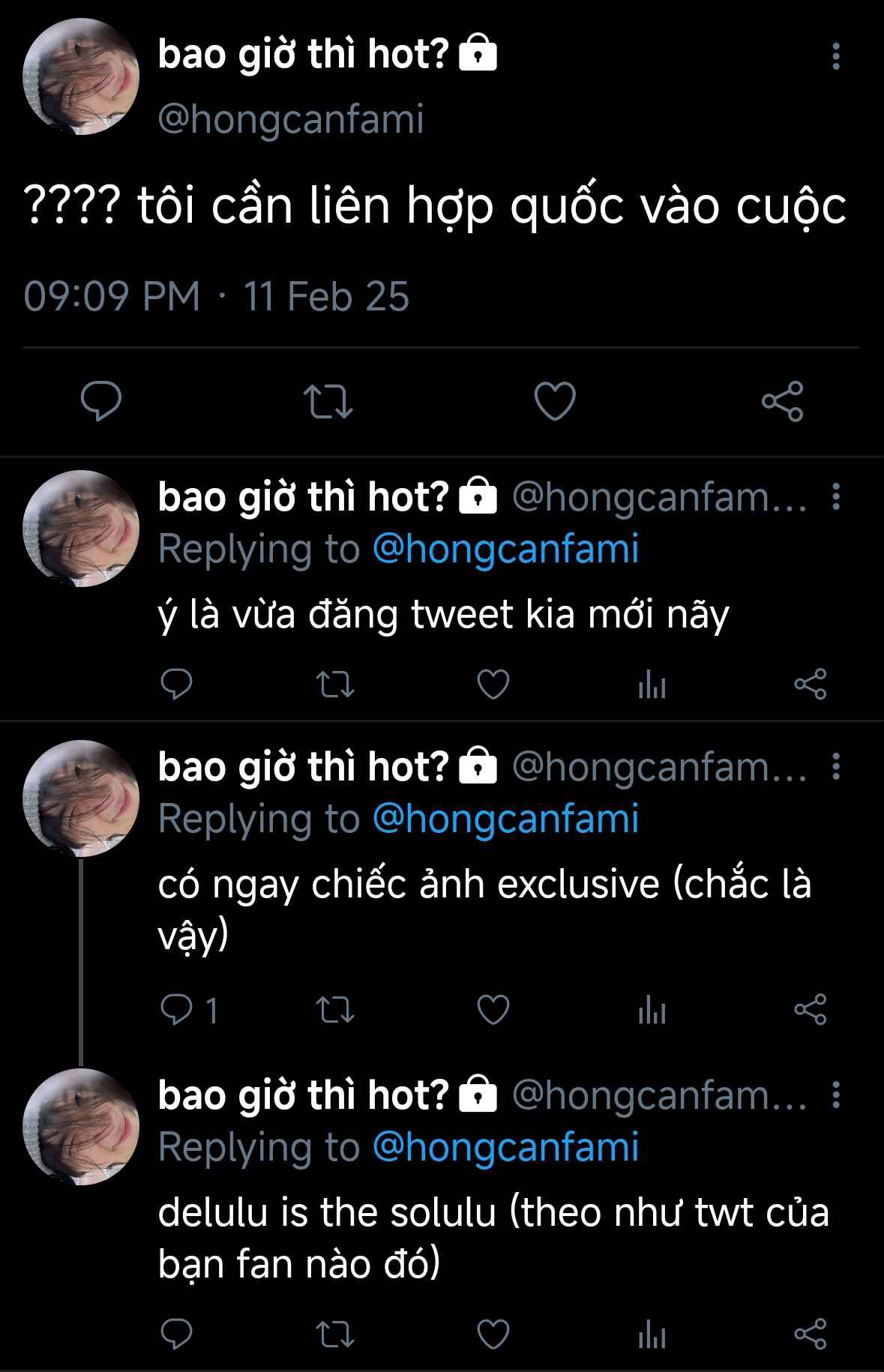Viewport: 884px width, 1372px height.
Task: View analytics of "ý là vừa đăng tweet" reply
Action: point(652,684)
